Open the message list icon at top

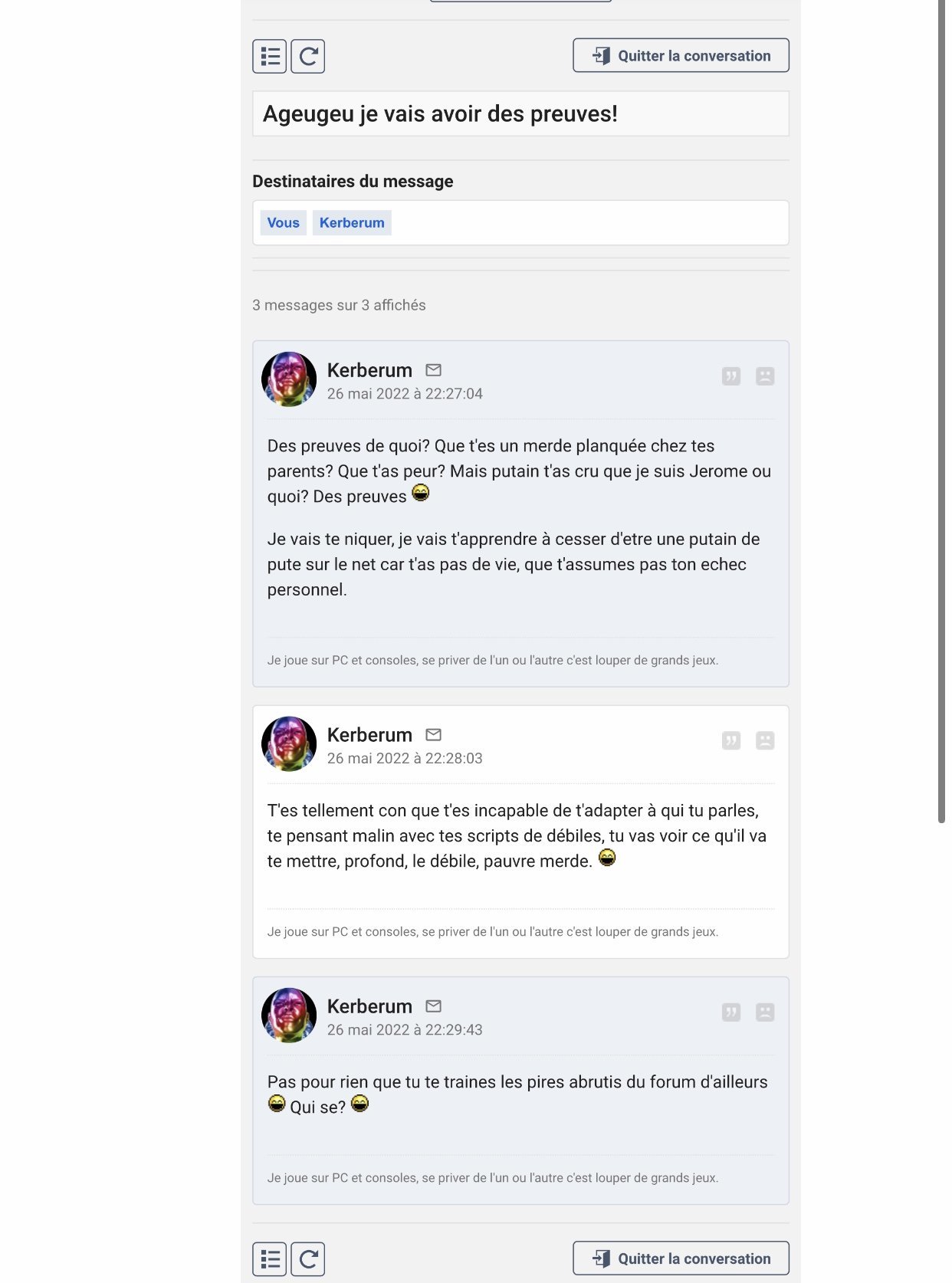click(x=269, y=57)
